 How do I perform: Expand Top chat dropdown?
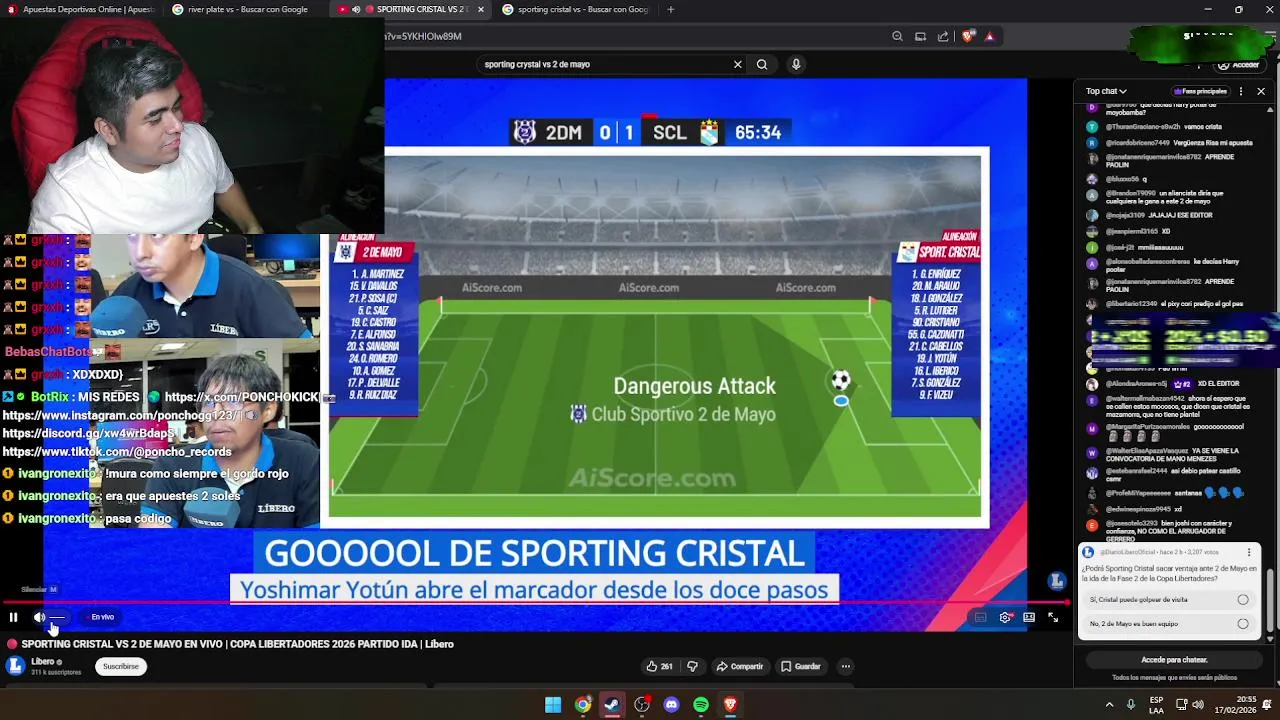pos(1105,91)
